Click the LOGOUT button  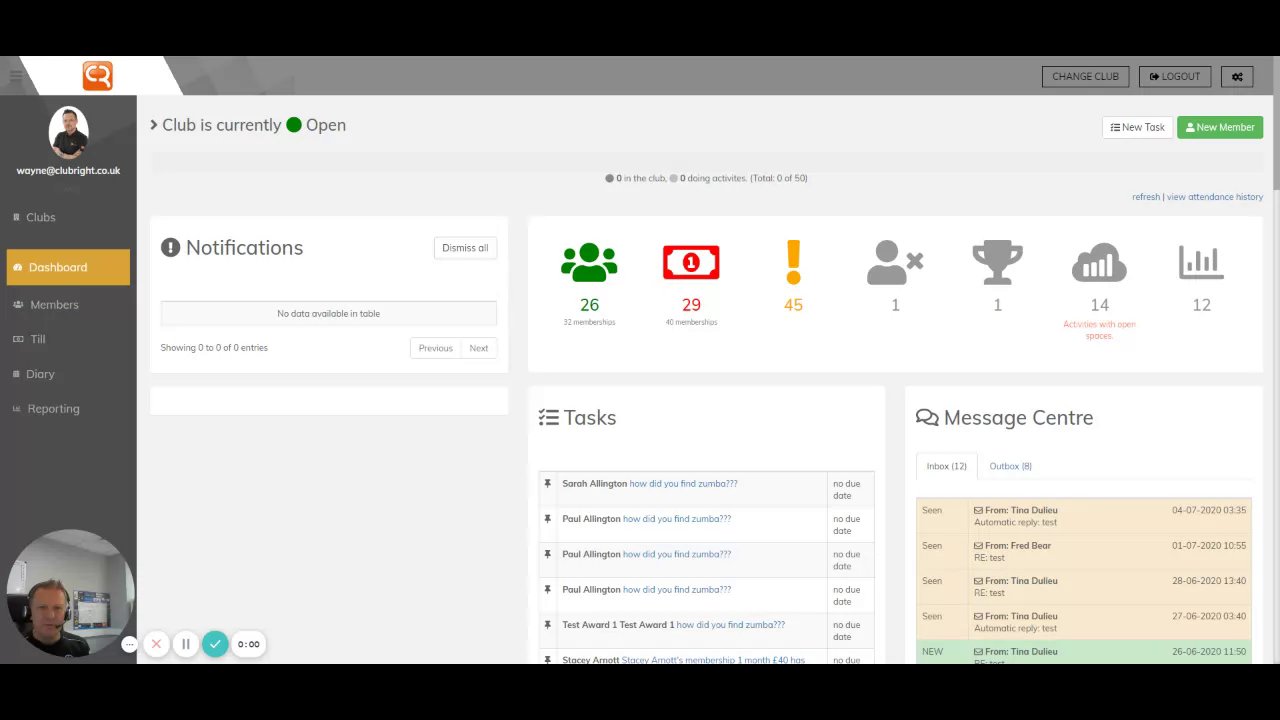click(x=1175, y=76)
